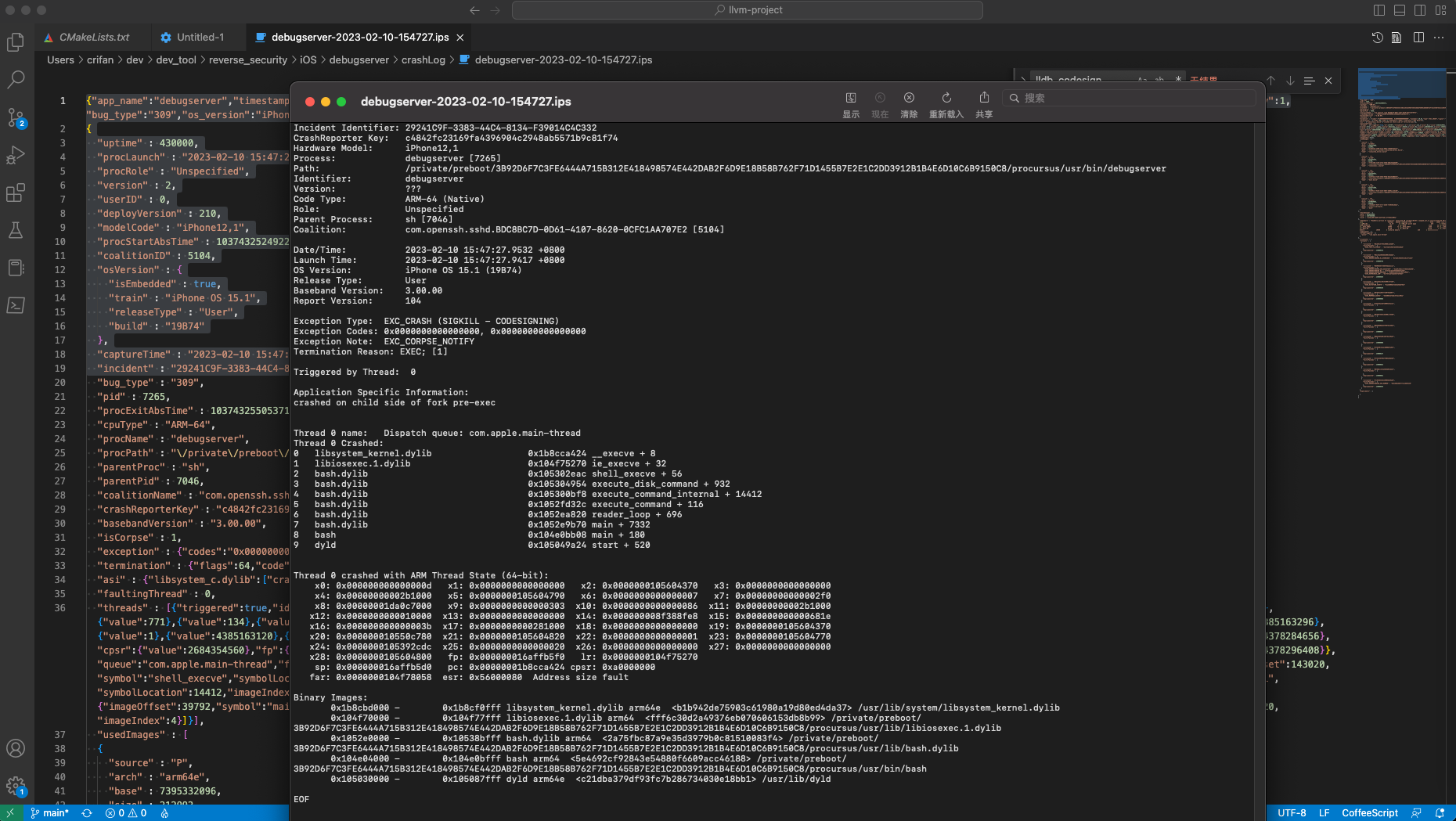This screenshot has width=1456, height=821.
Task: Open the Search view in the VS Code activity bar
Action: click(16, 79)
